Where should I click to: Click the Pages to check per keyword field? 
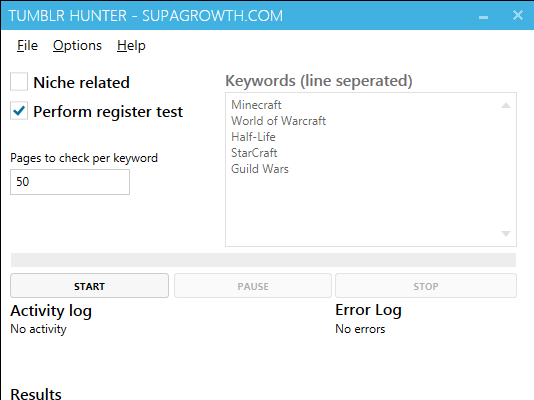click(x=70, y=182)
